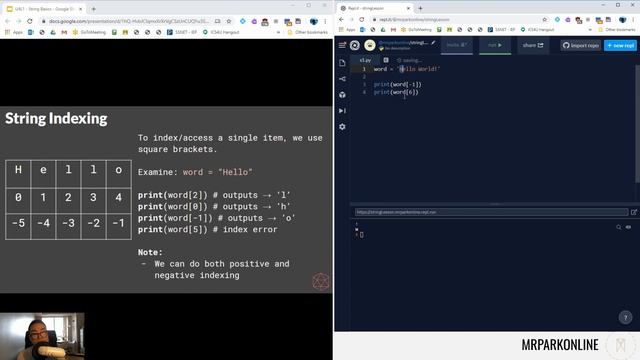The image size is (640, 360).
Task: Open the Apps bookmark in left window
Action: pyautogui.click(x=14, y=32)
